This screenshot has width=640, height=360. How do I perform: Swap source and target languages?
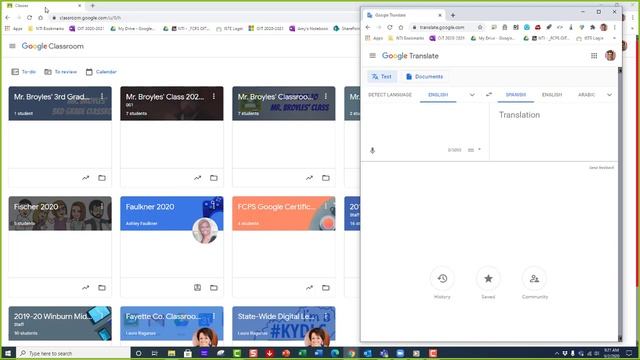click(x=489, y=95)
